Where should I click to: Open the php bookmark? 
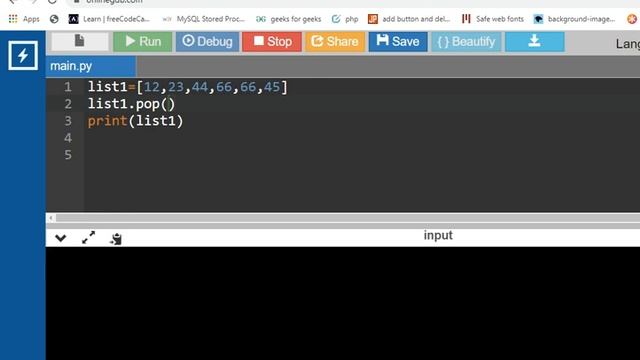pyautogui.click(x=345, y=19)
